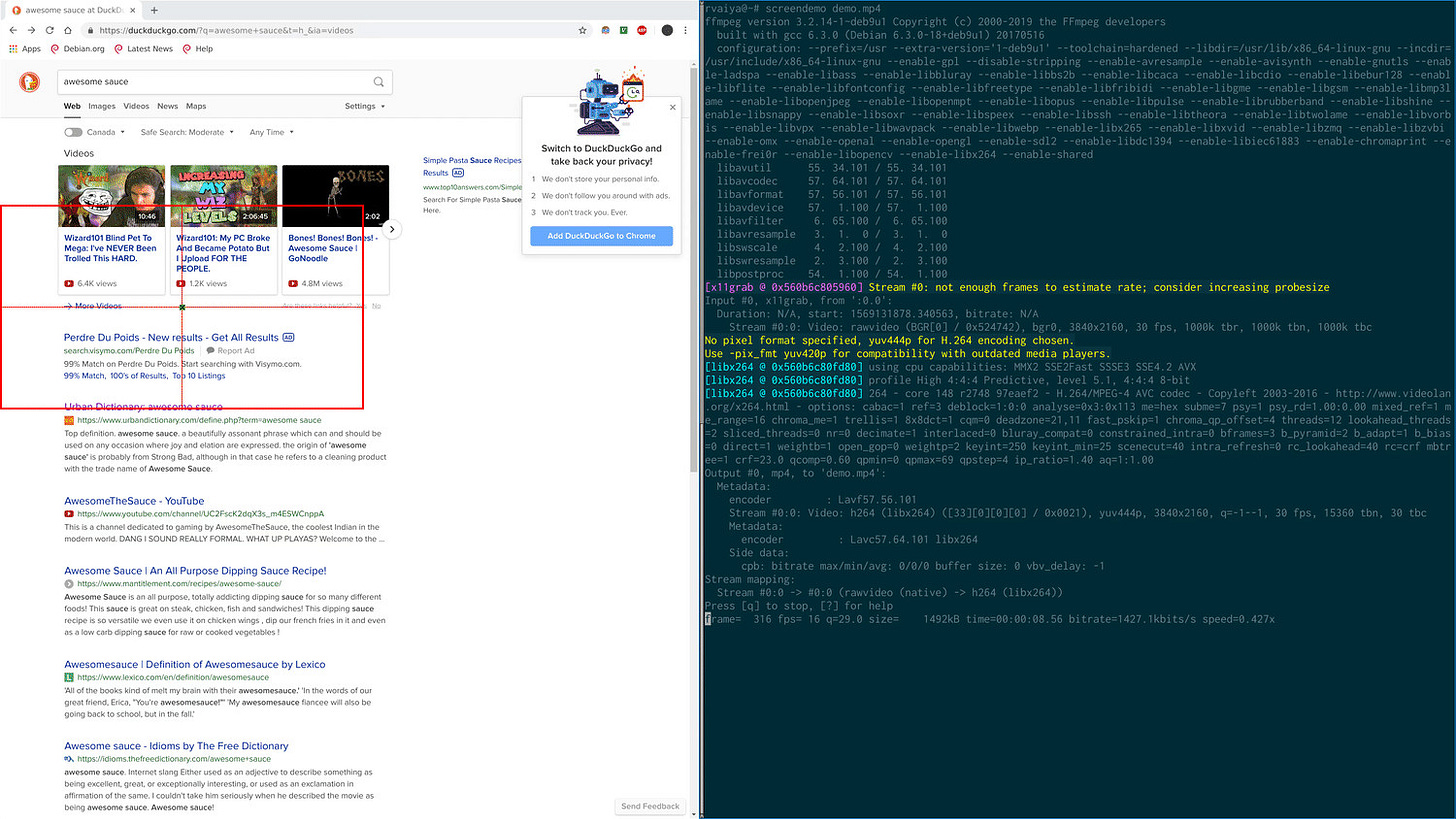This screenshot has width=1456, height=819.
Task: Click Add DuckDuckGo to Chrome button
Action: 601,236
